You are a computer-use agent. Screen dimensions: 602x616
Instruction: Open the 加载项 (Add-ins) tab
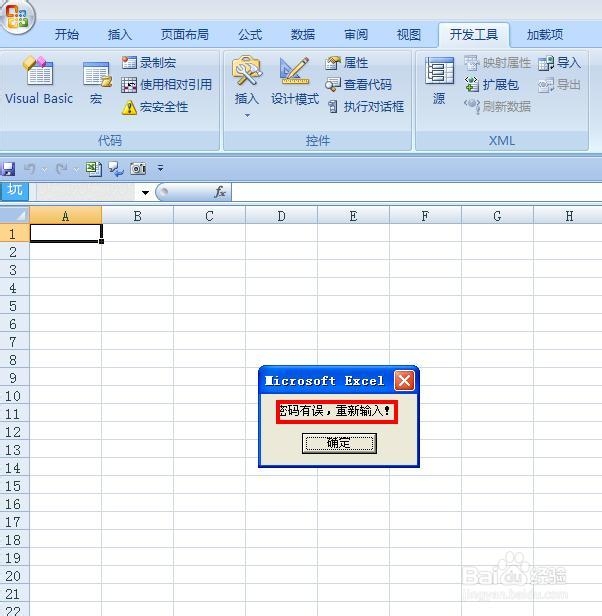pyautogui.click(x=545, y=35)
